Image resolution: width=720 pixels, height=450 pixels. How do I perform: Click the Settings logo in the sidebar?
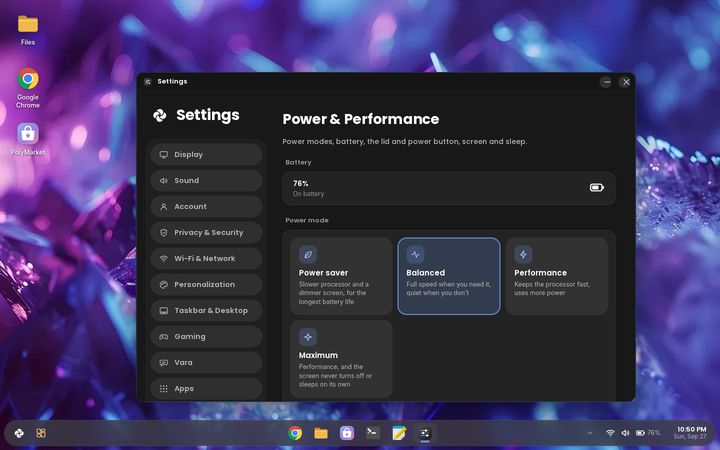point(160,115)
